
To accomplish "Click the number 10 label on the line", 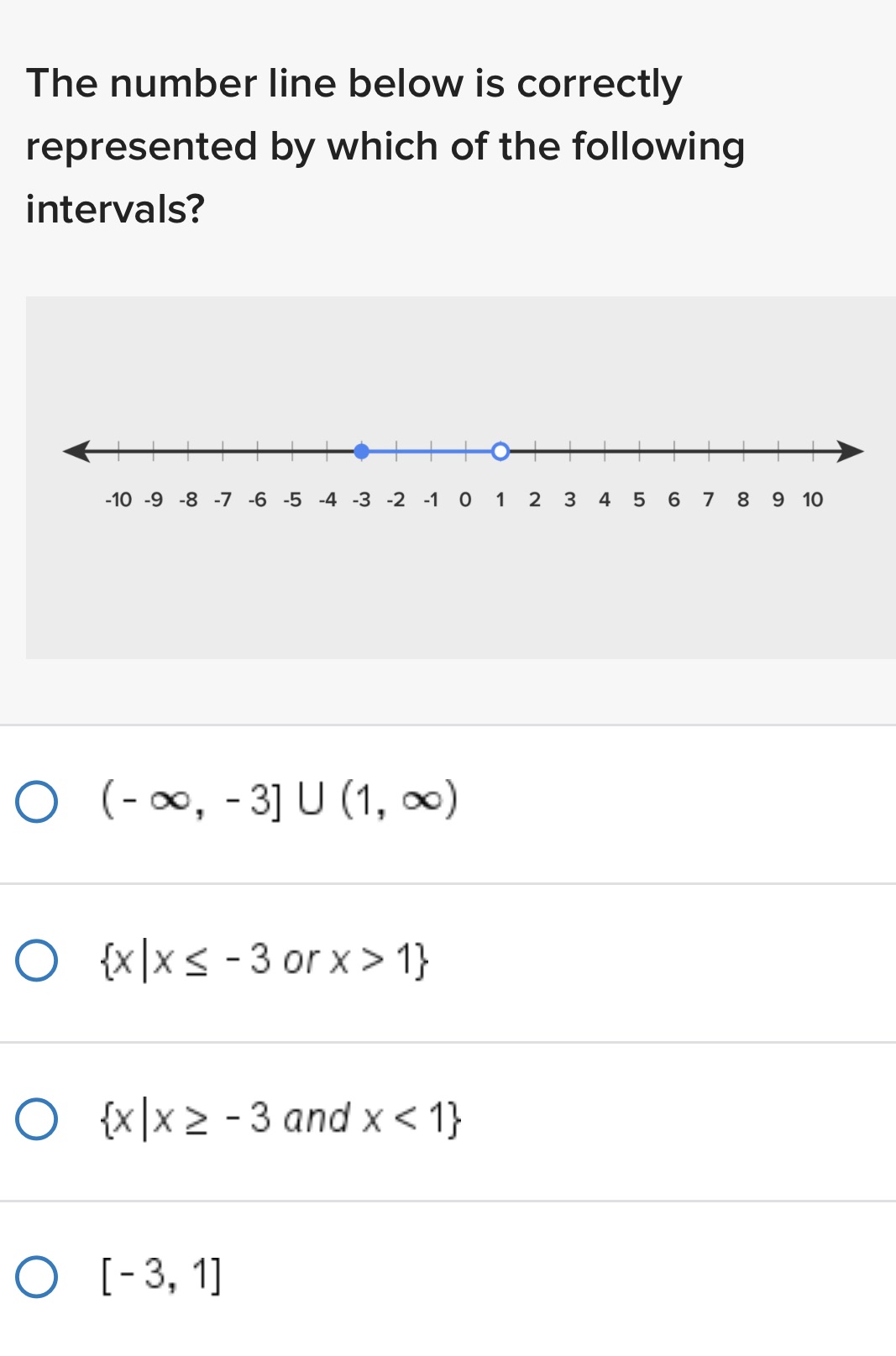I will pos(811,499).
